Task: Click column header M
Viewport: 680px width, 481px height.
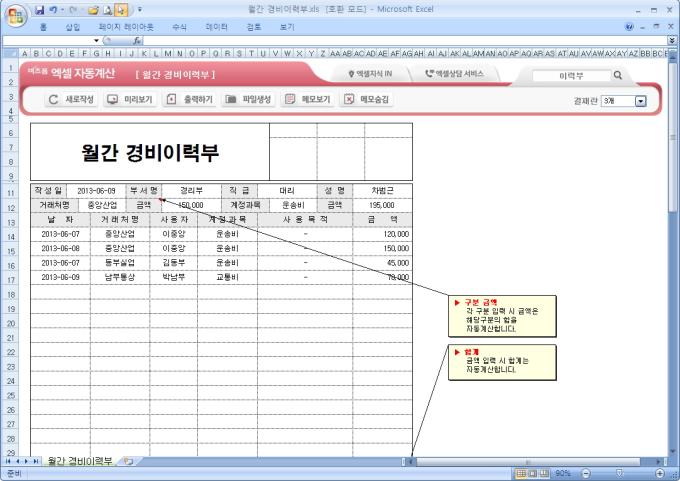Action: click(168, 53)
